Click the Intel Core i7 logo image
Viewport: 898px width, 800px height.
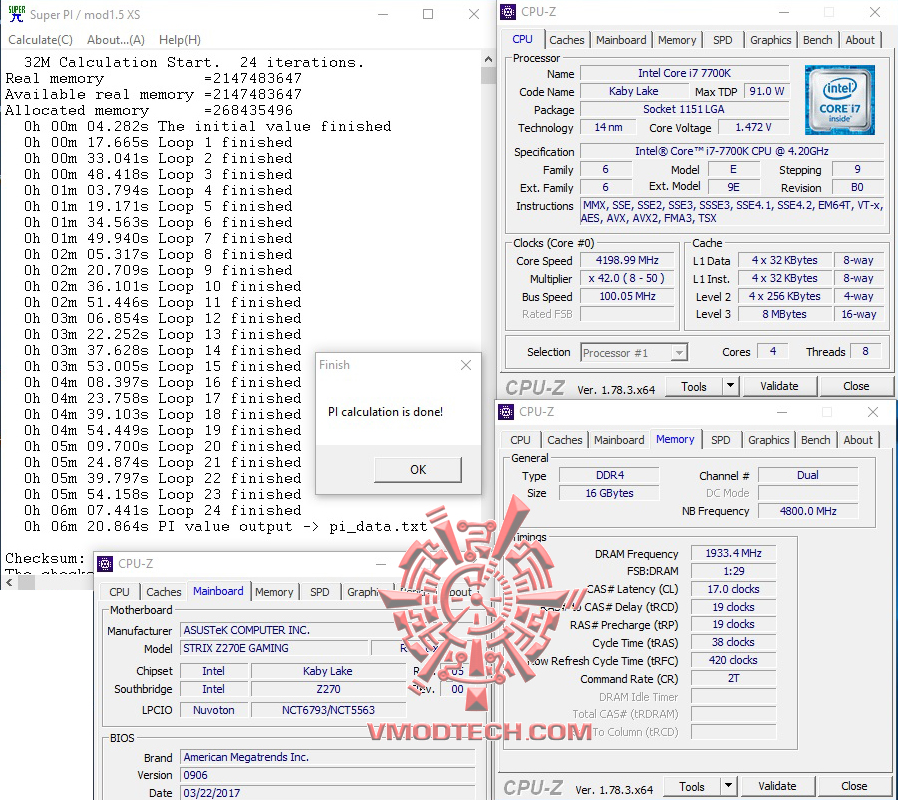tap(840, 100)
